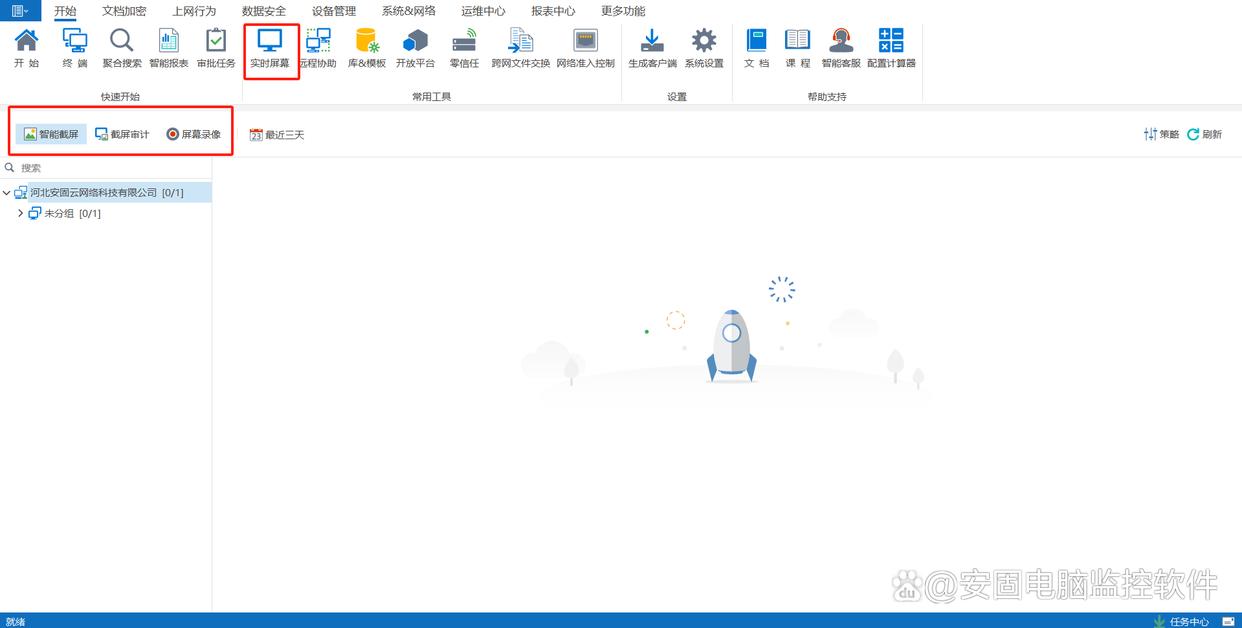Open the 更多功能 tab
Image resolution: width=1242 pixels, height=628 pixels.
point(623,11)
